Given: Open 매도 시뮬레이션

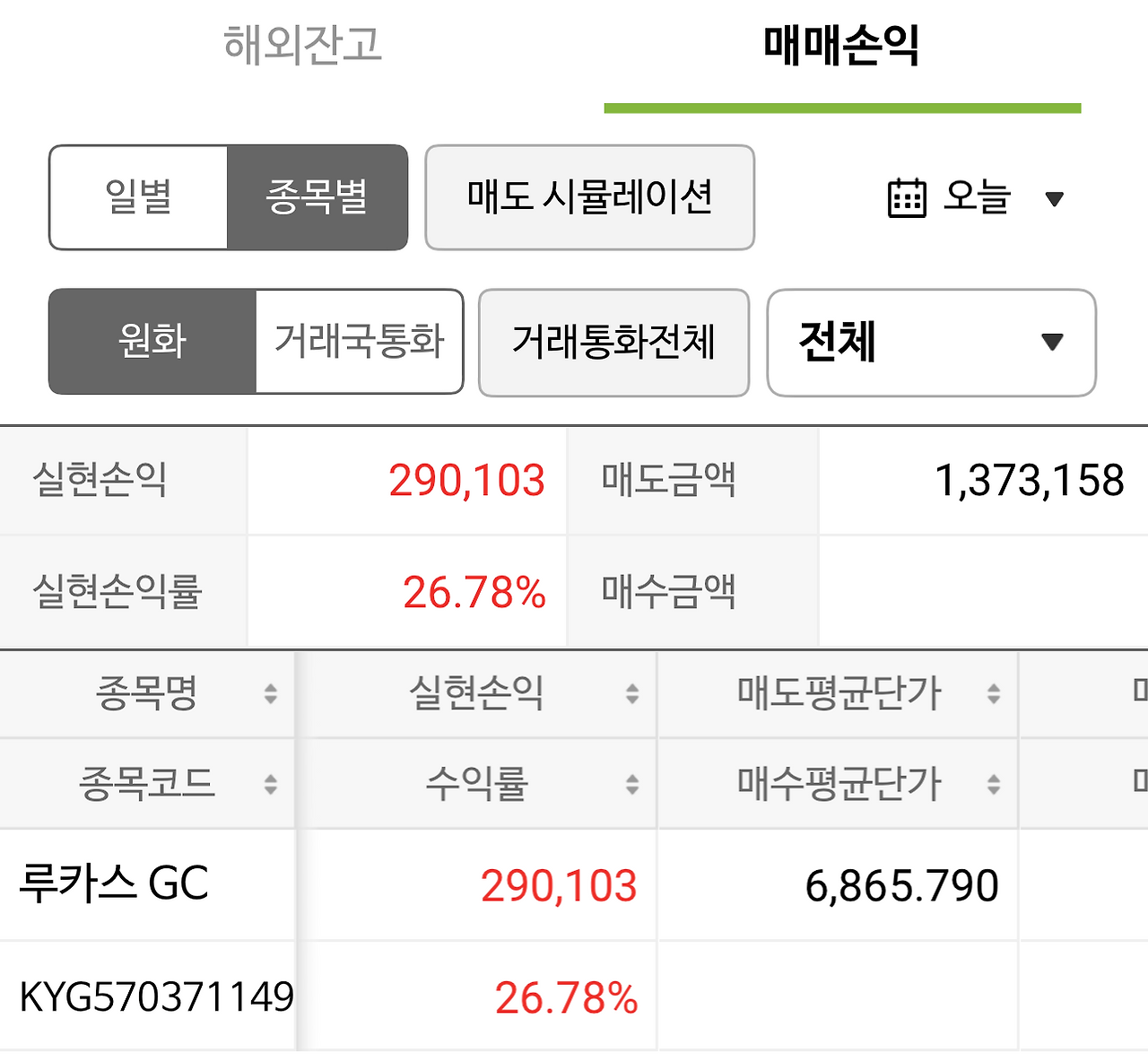Looking at the screenshot, I should coord(589,197).
